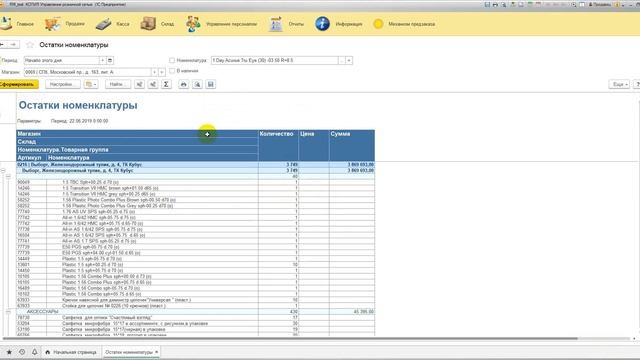640x360 pixels.
Task: Click the preview icon in title bar
Action: [x=504, y=4]
